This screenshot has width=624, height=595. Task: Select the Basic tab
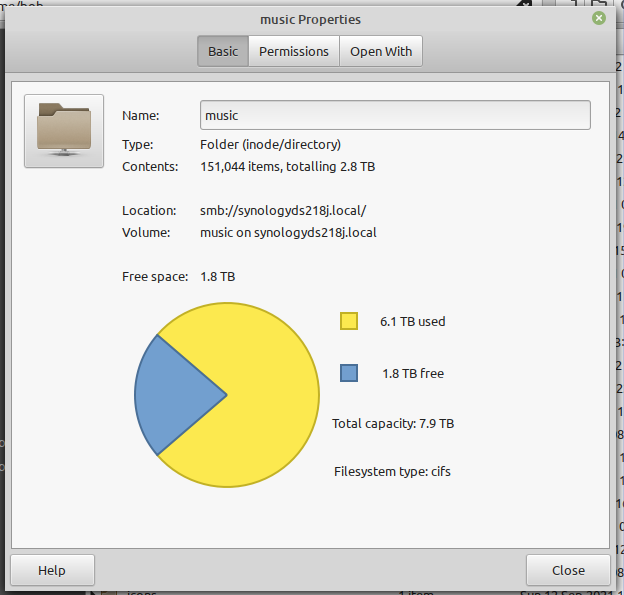coord(223,52)
